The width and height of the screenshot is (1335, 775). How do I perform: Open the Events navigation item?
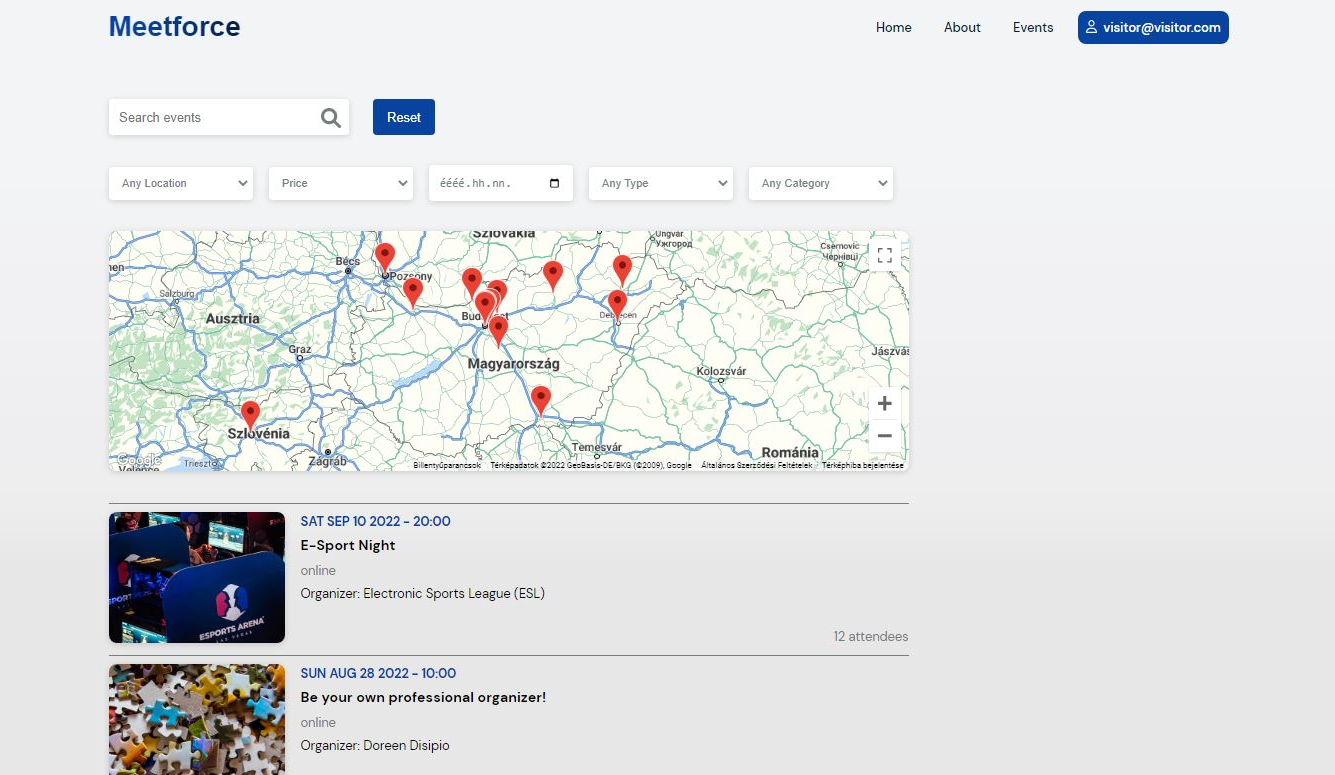[1033, 28]
